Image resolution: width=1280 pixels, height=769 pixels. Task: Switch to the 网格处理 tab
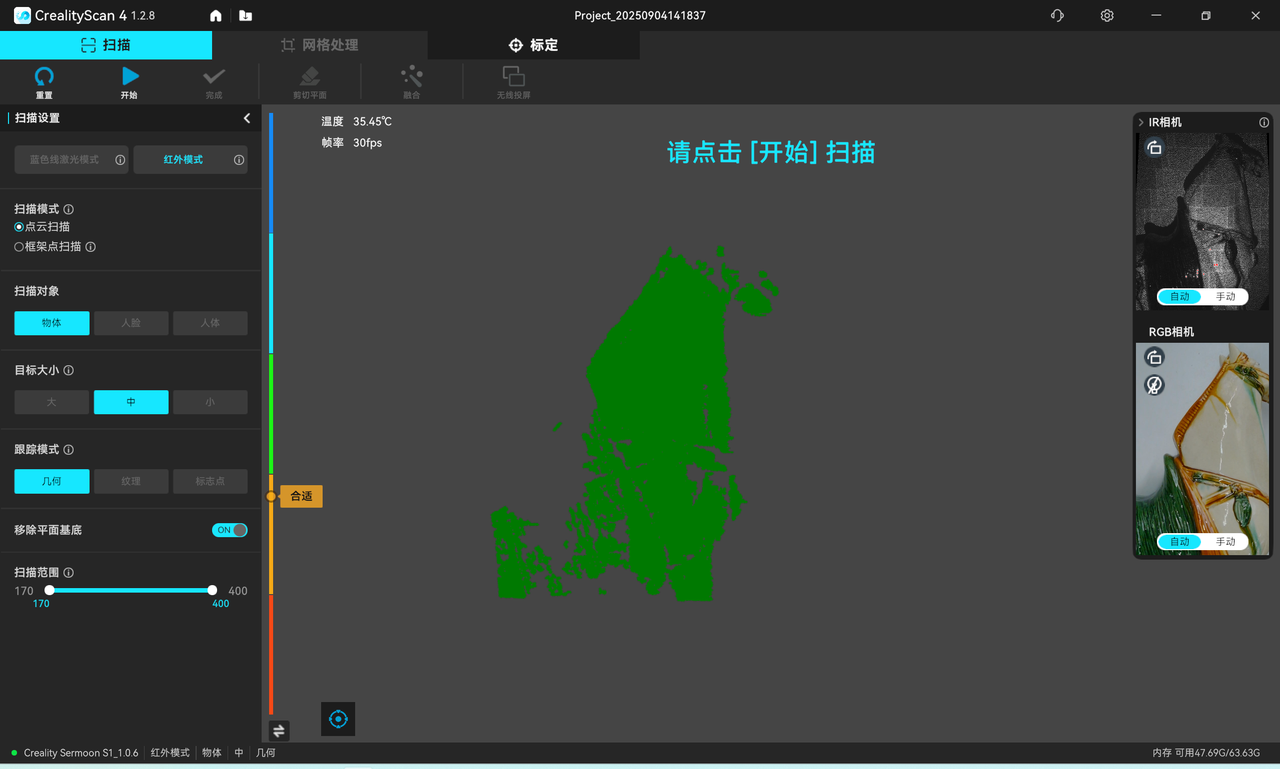click(x=319, y=45)
